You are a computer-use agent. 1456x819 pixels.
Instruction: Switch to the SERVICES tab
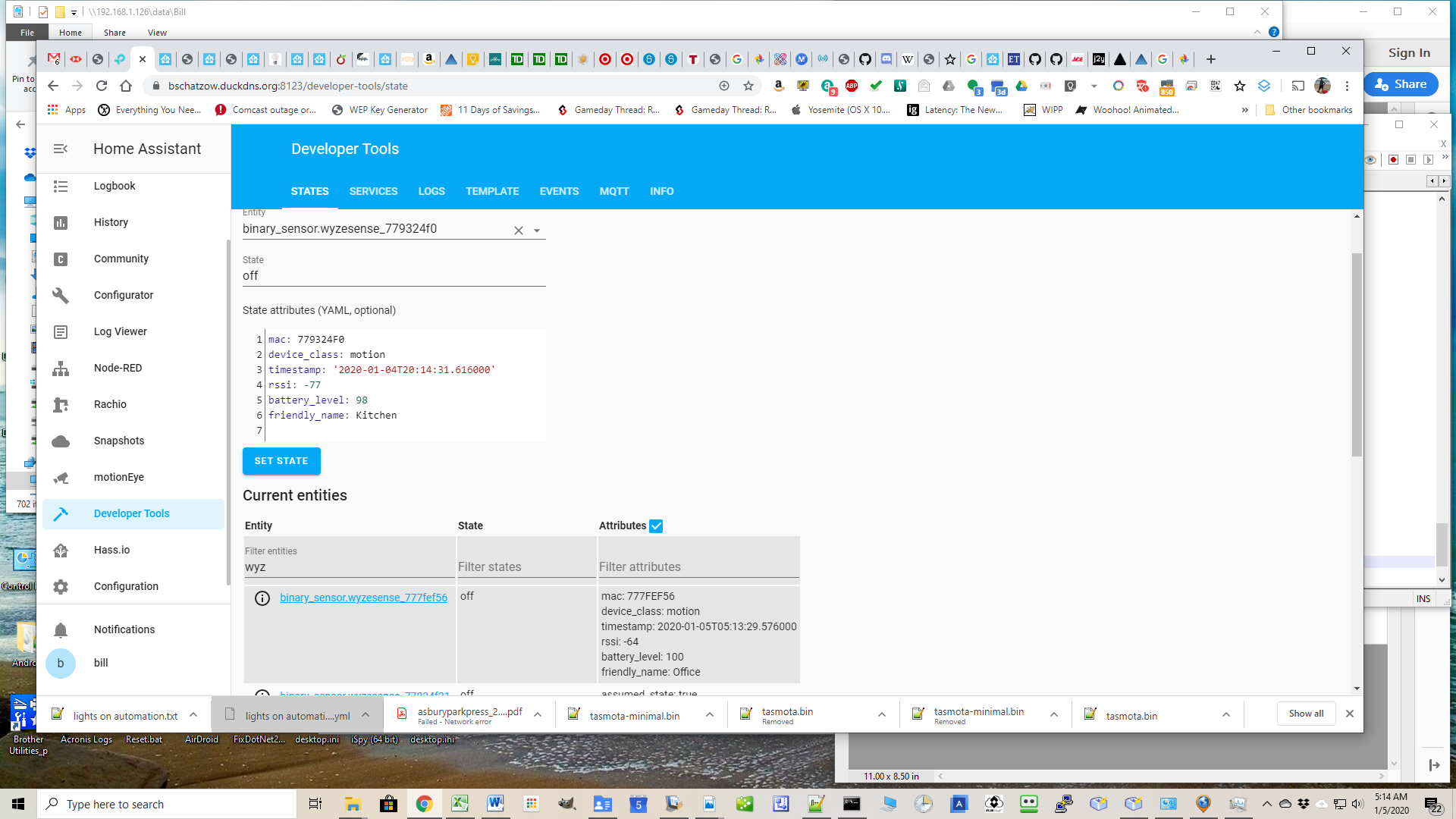point(373,191)
